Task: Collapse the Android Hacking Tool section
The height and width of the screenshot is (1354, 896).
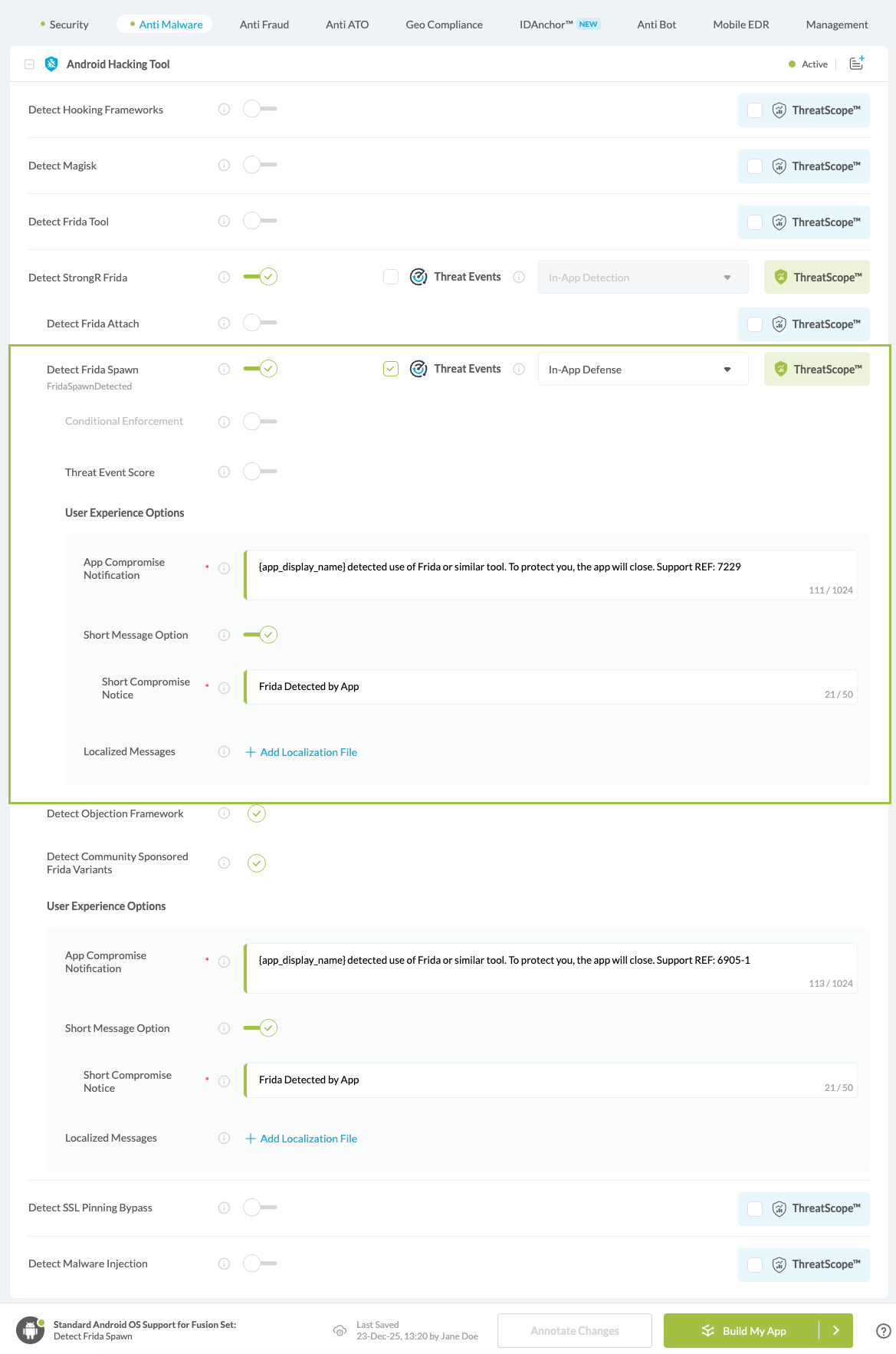Action: point(29,64)
